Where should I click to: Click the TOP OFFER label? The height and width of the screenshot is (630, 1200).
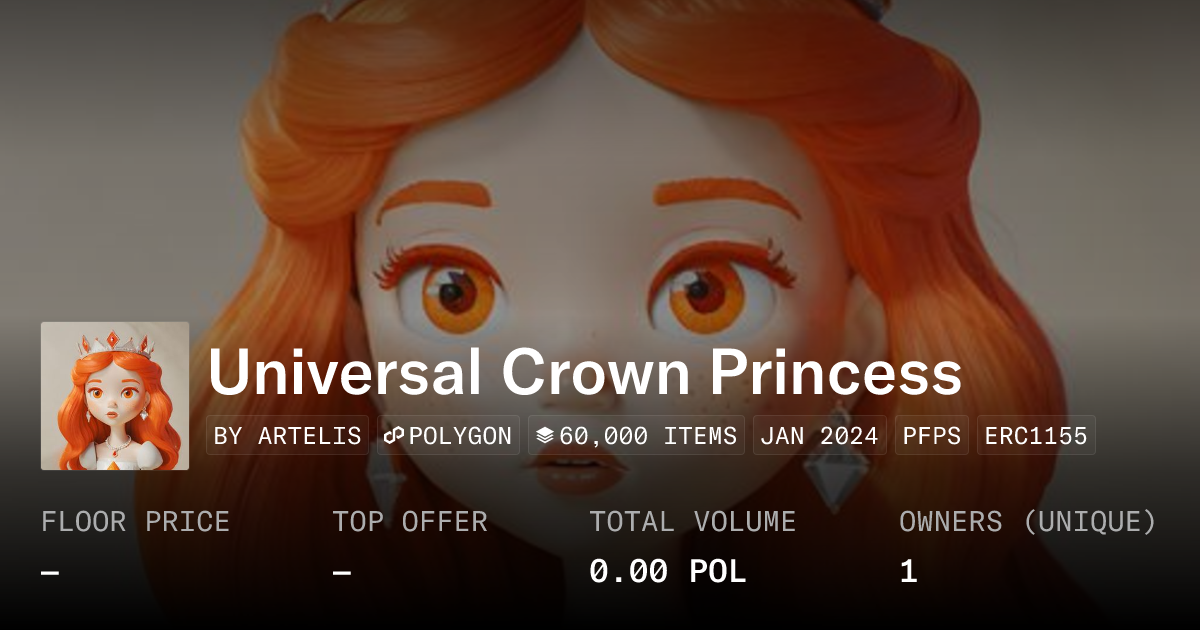tap(410, 521)
